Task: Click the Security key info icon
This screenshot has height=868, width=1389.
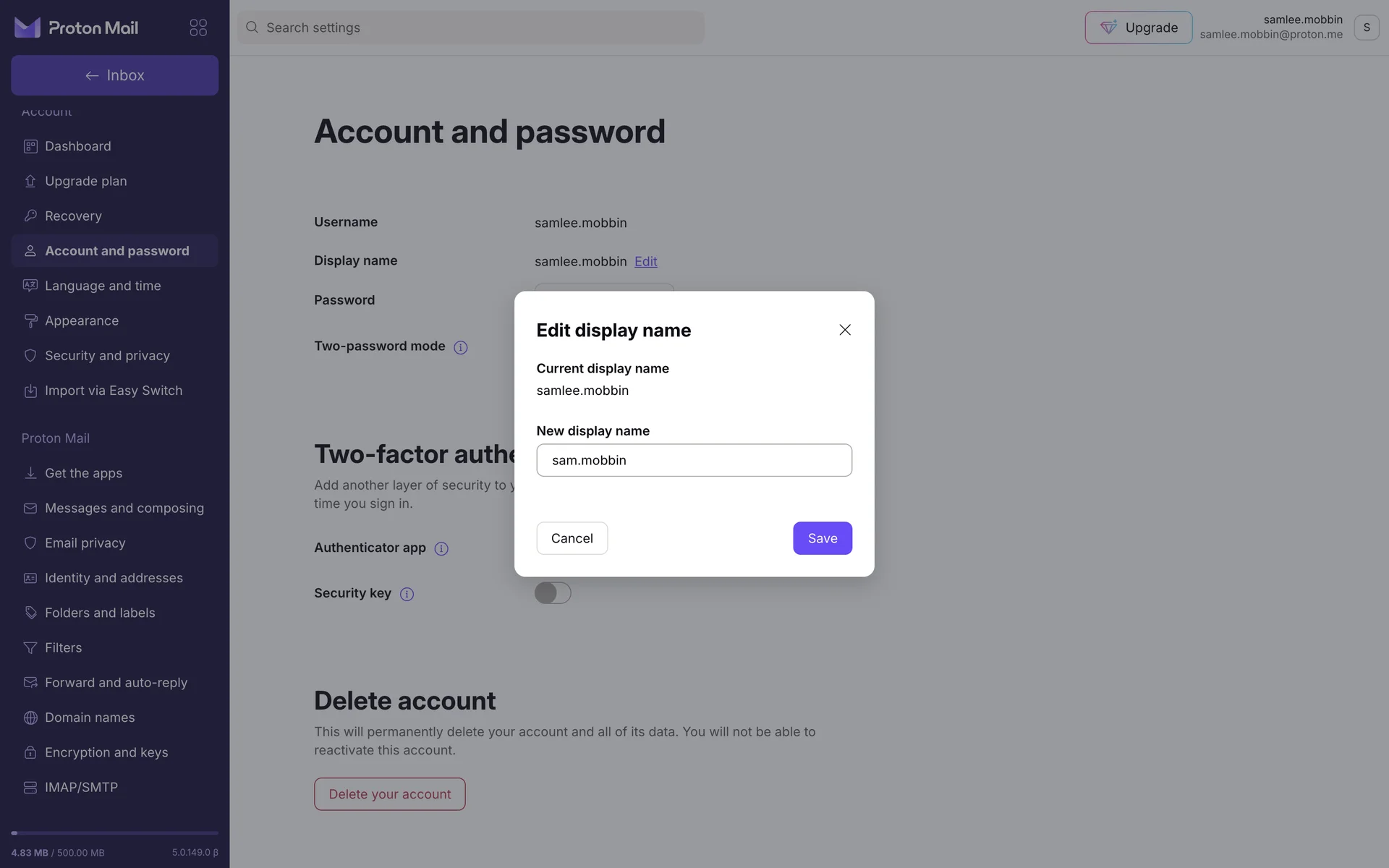Action: click(x=407, y=594)
